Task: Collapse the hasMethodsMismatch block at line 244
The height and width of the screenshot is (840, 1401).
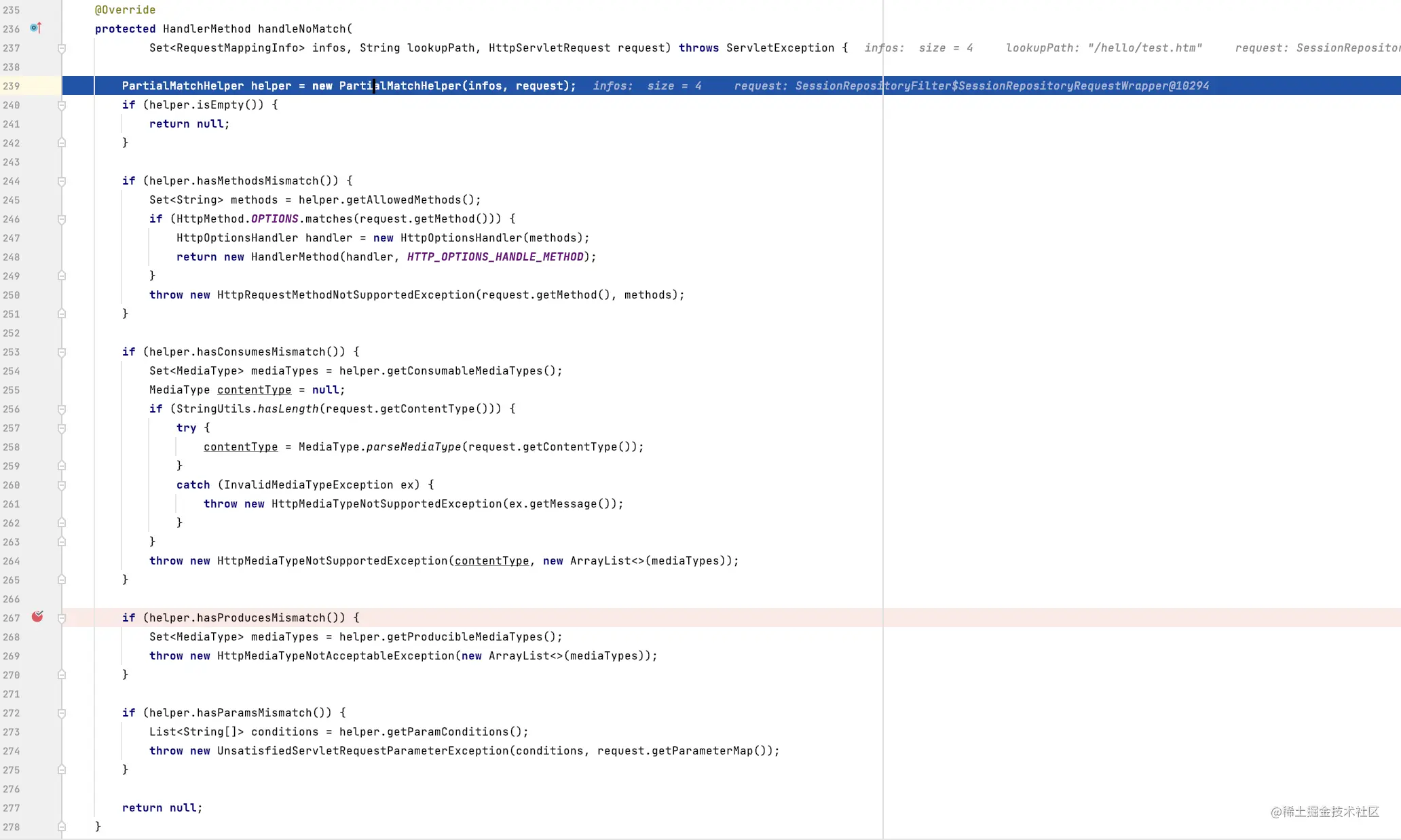Action: pos(62,181)
